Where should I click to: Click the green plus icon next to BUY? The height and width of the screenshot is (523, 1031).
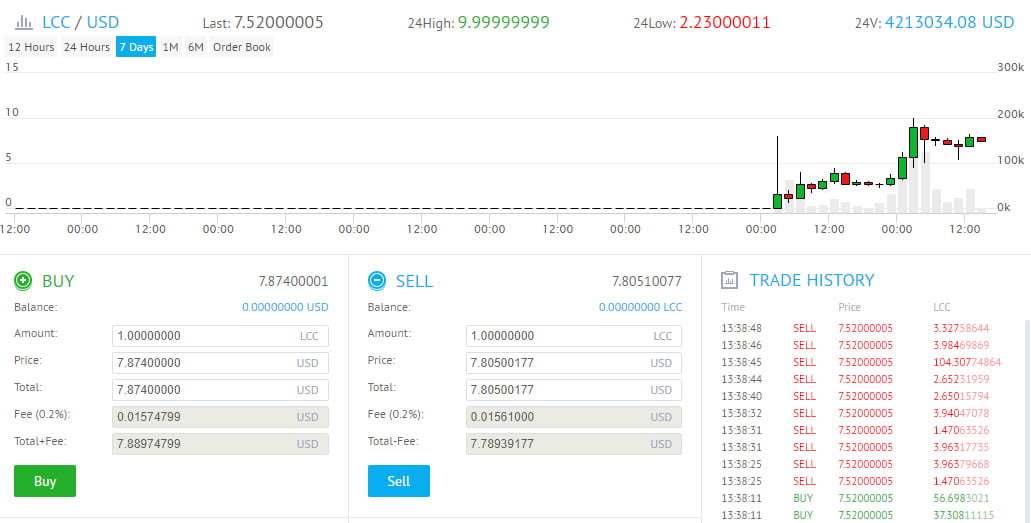pyautogui.click(x=23, y=281)
